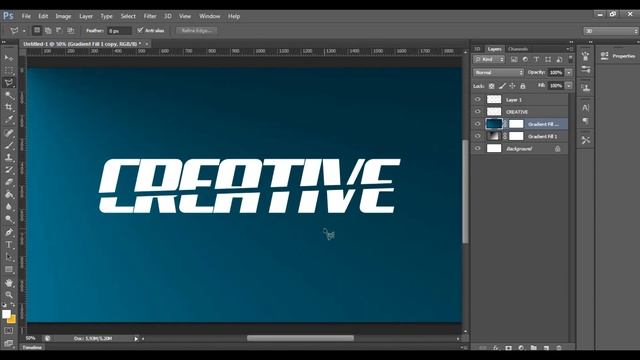Select the Eyedropper tool
This screenshot has height=360, width=640.
pos(9,120)
